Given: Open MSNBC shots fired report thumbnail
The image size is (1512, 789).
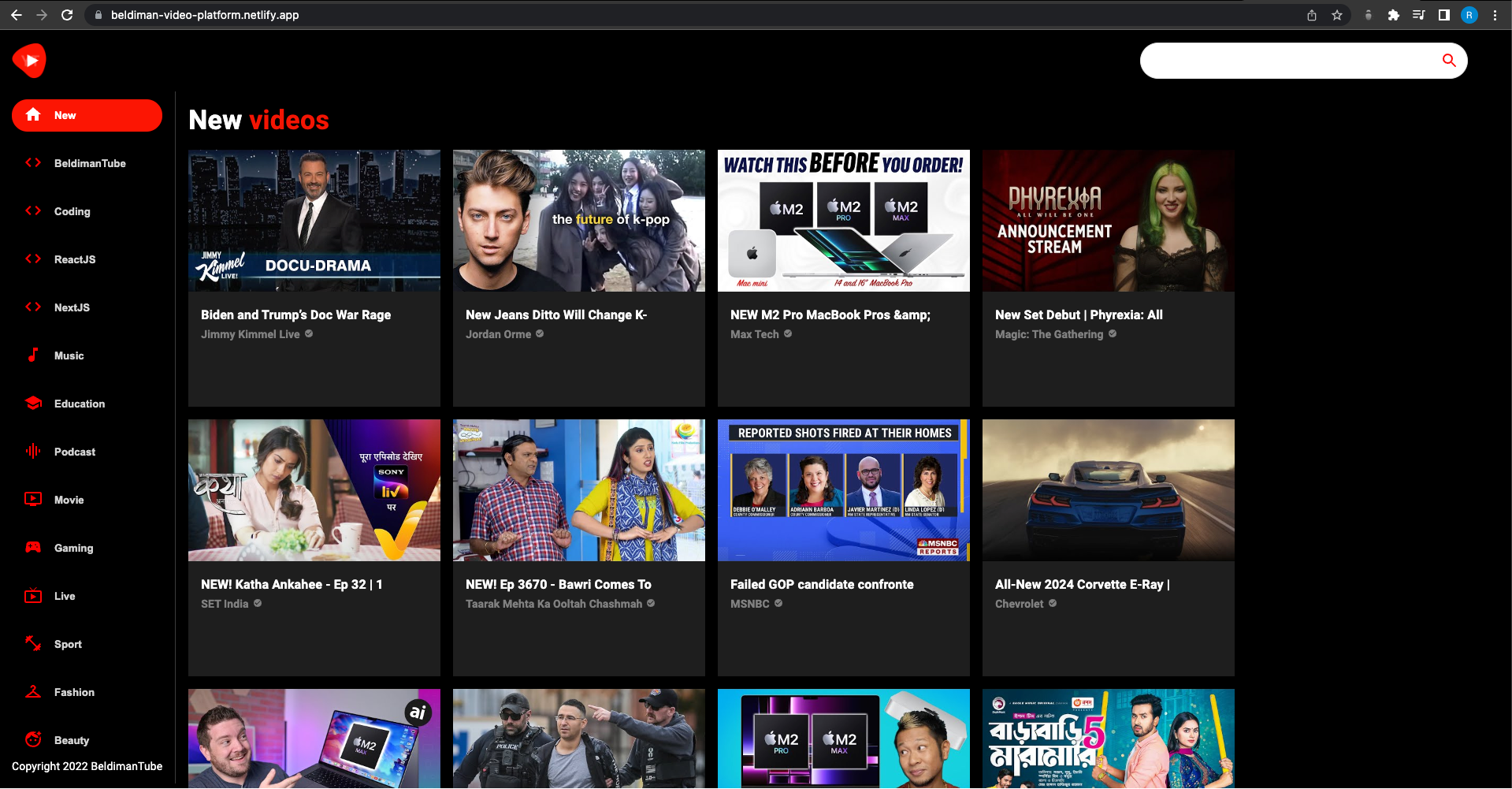Looking at the screenshot, I should tap(844, 490).
